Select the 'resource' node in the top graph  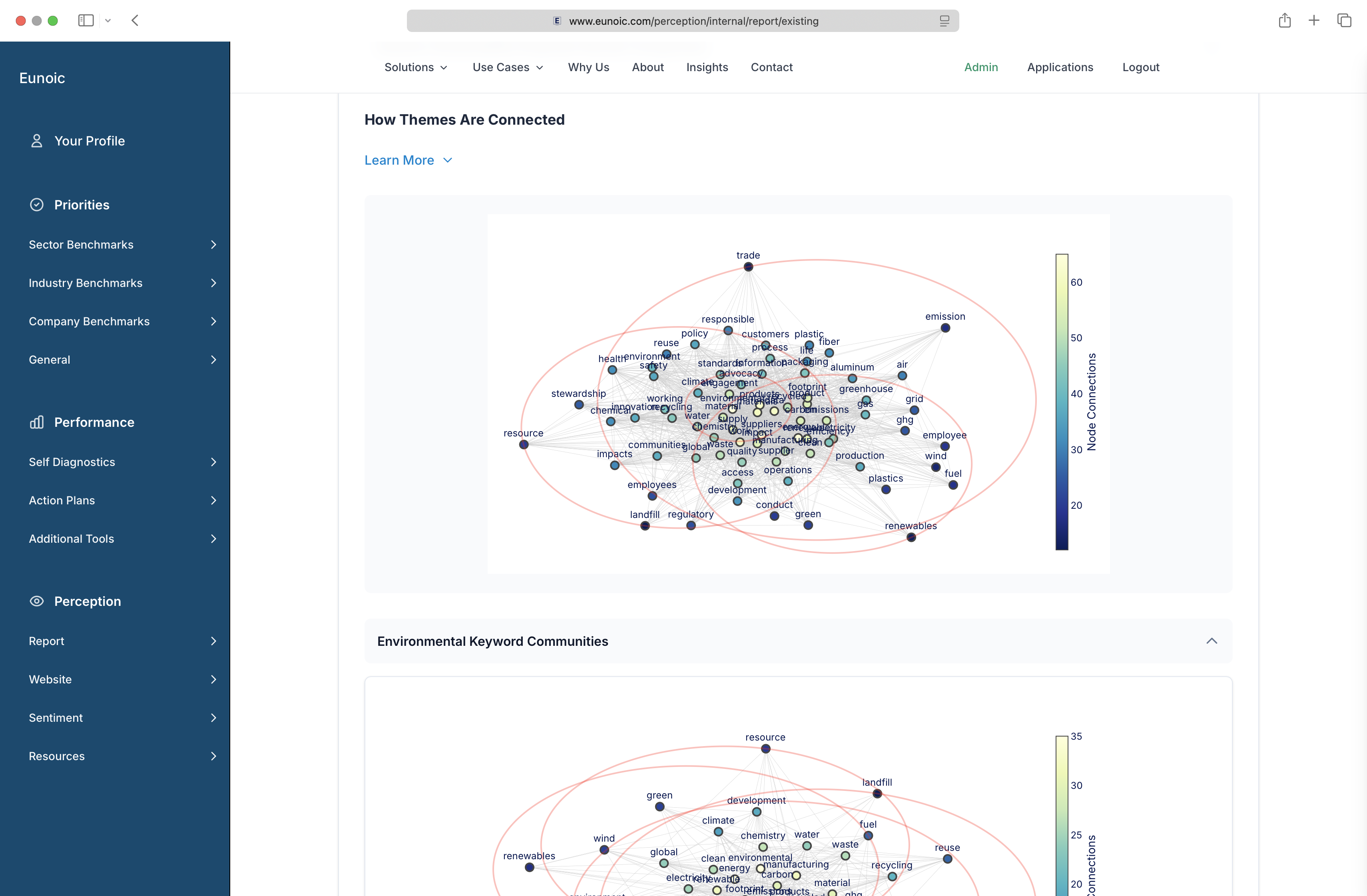click(x=524, y=444)
